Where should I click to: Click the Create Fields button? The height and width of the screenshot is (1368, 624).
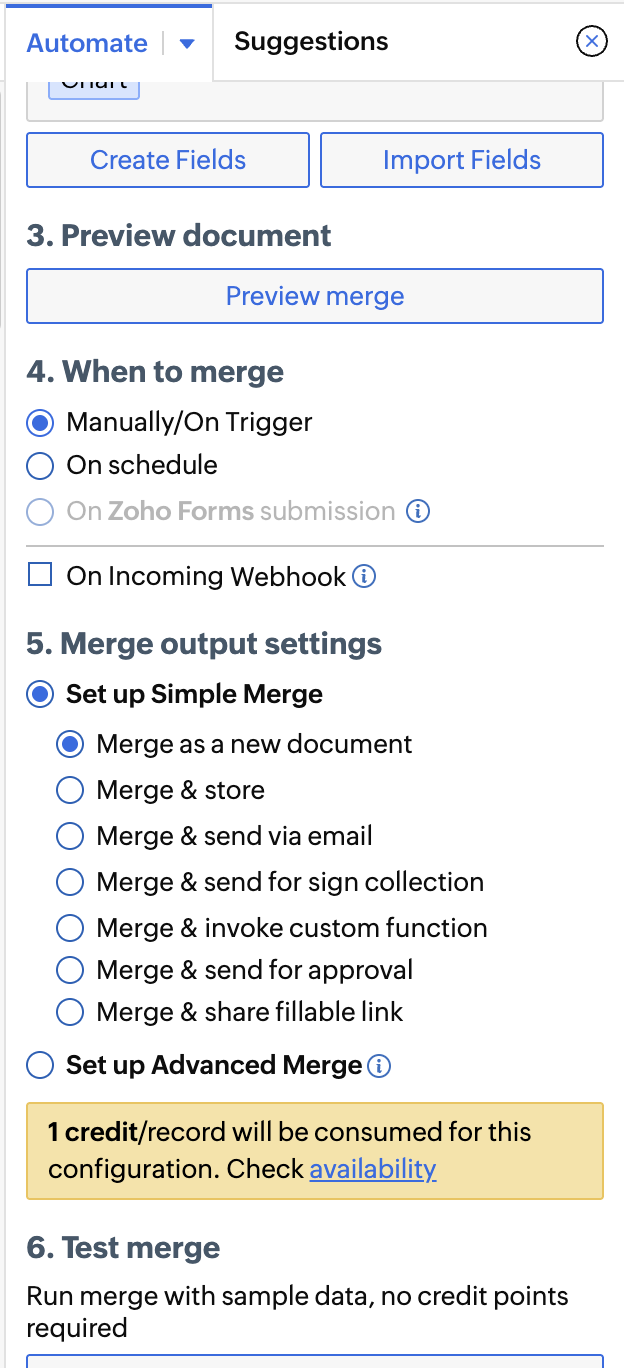click(168, 160)
